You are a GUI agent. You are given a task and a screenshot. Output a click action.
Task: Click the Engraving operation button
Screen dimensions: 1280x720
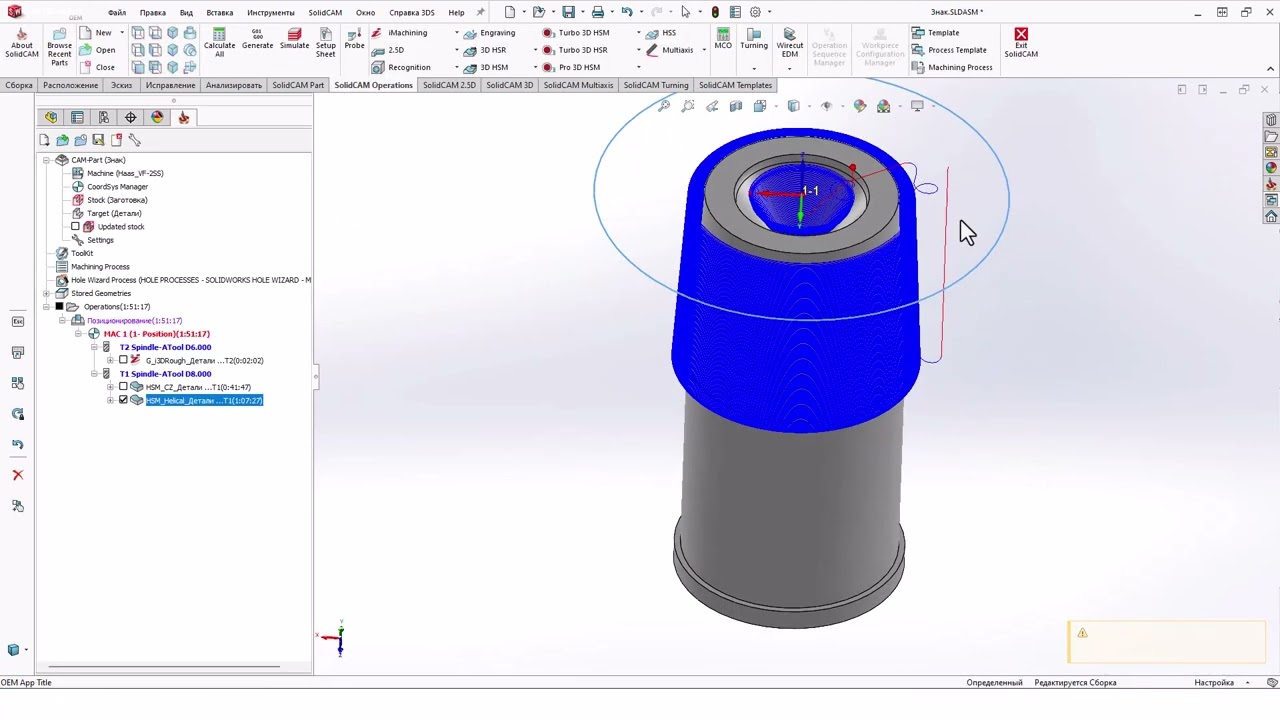pyautogui.click(x=489, y=33)
